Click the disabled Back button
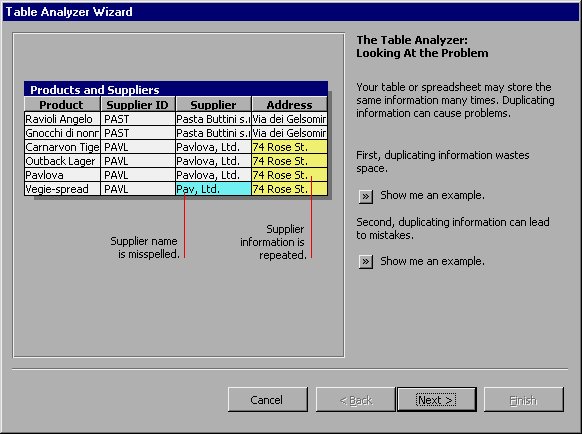This screenshot has height=434, width=582. 356,400
